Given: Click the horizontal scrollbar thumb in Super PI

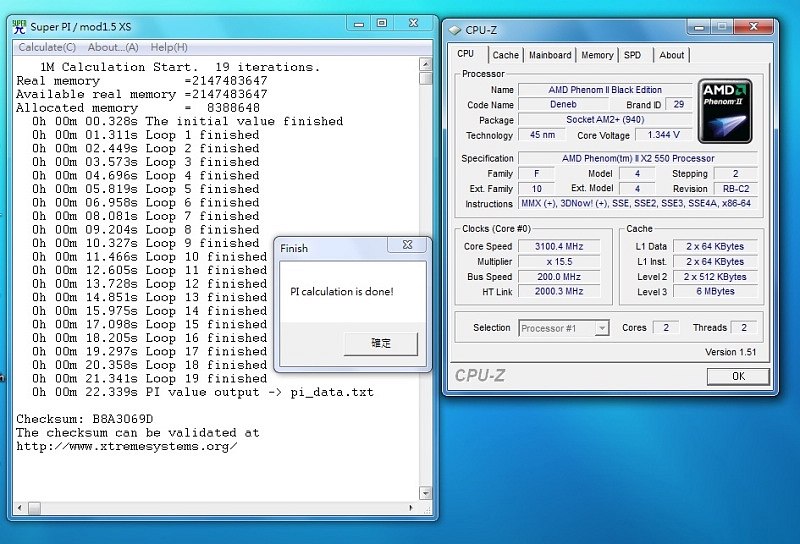Looking at the screenshot, I should (x=34, y=508).
